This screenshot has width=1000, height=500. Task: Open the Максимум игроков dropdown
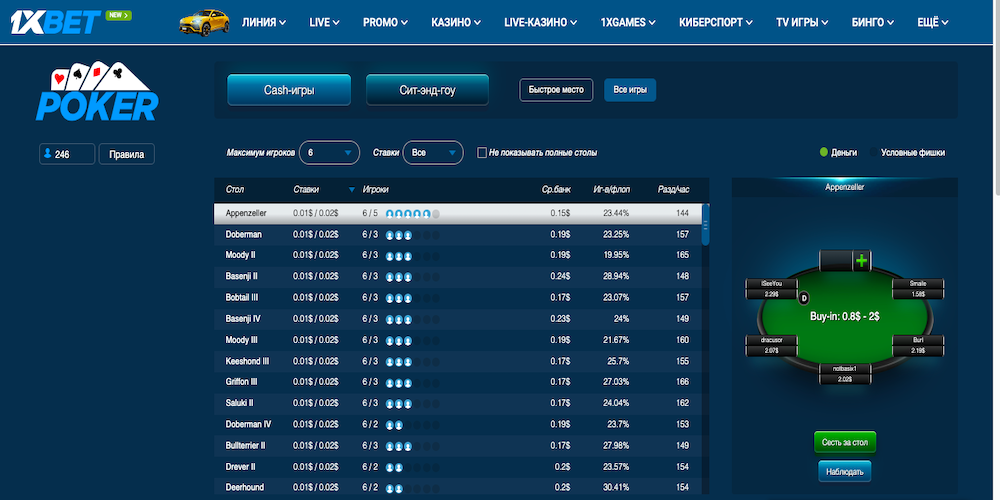click(329, 153)
